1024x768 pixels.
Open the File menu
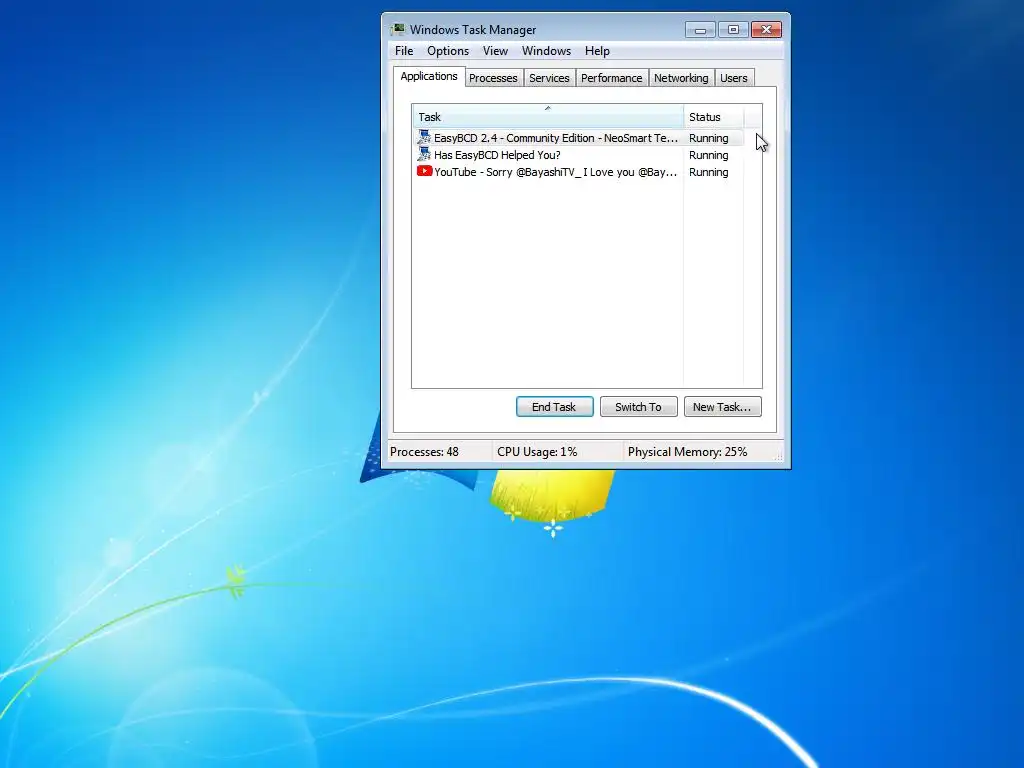click(404, 51)
